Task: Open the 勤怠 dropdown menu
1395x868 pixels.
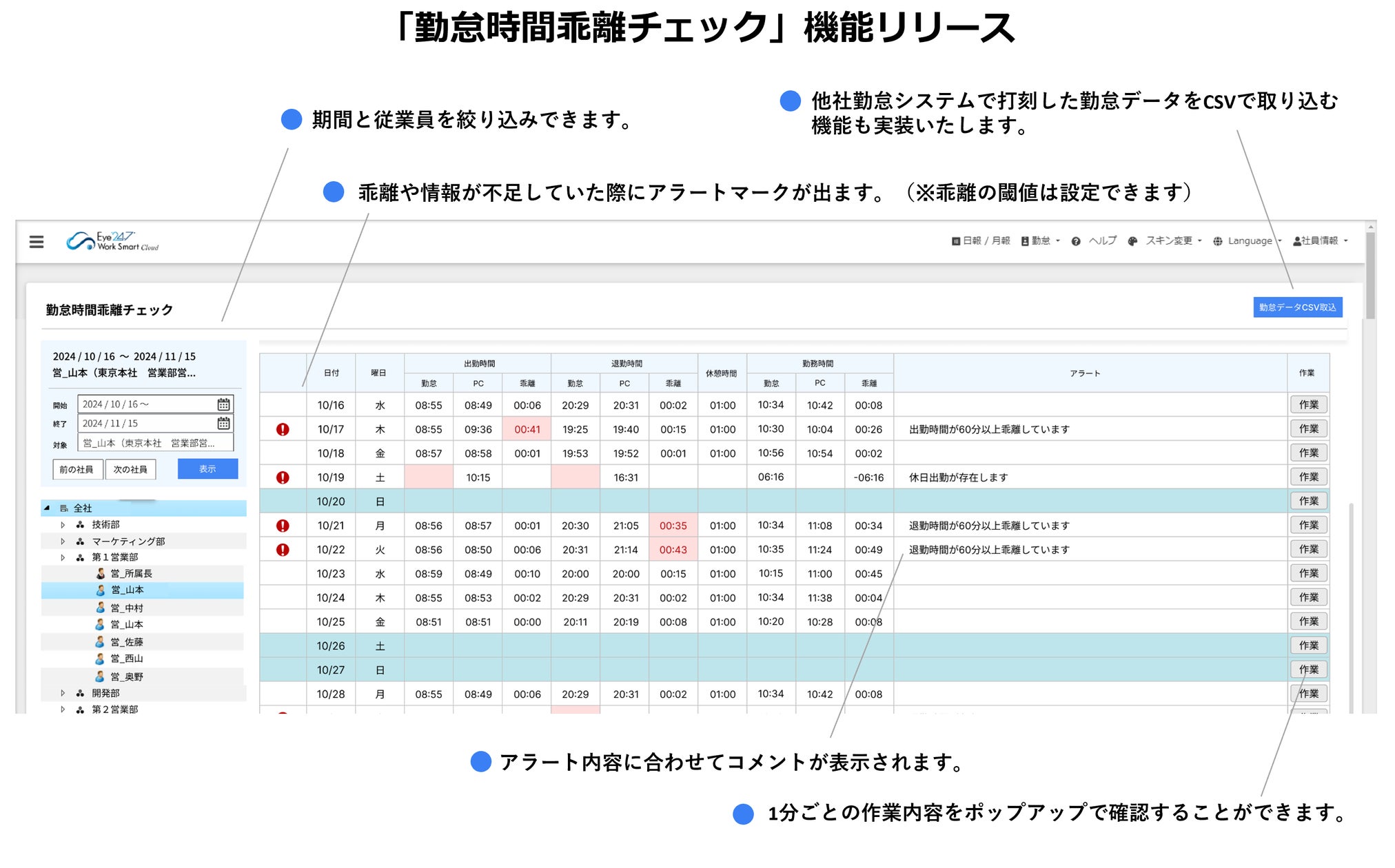Action: point(1041,241)
